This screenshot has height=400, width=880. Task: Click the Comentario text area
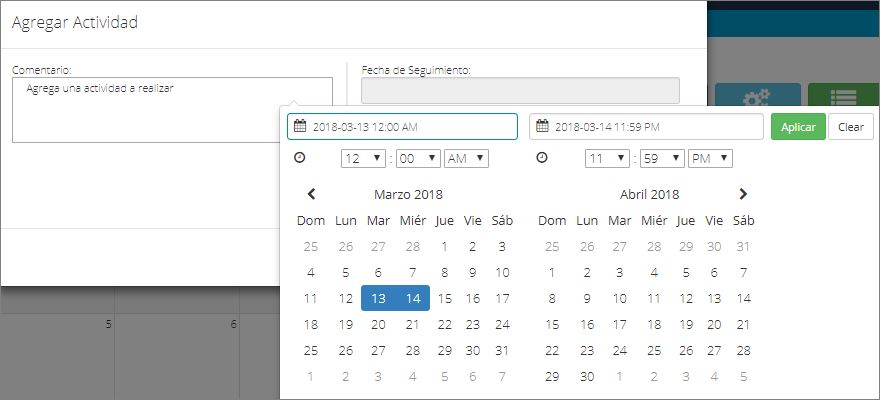172,110
